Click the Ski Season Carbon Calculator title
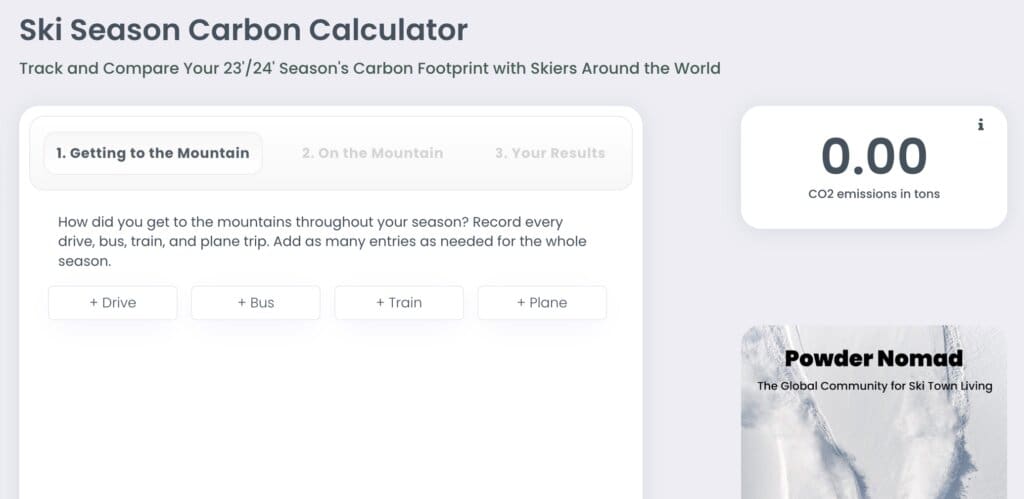1024x499 pixels. [243, 29]
